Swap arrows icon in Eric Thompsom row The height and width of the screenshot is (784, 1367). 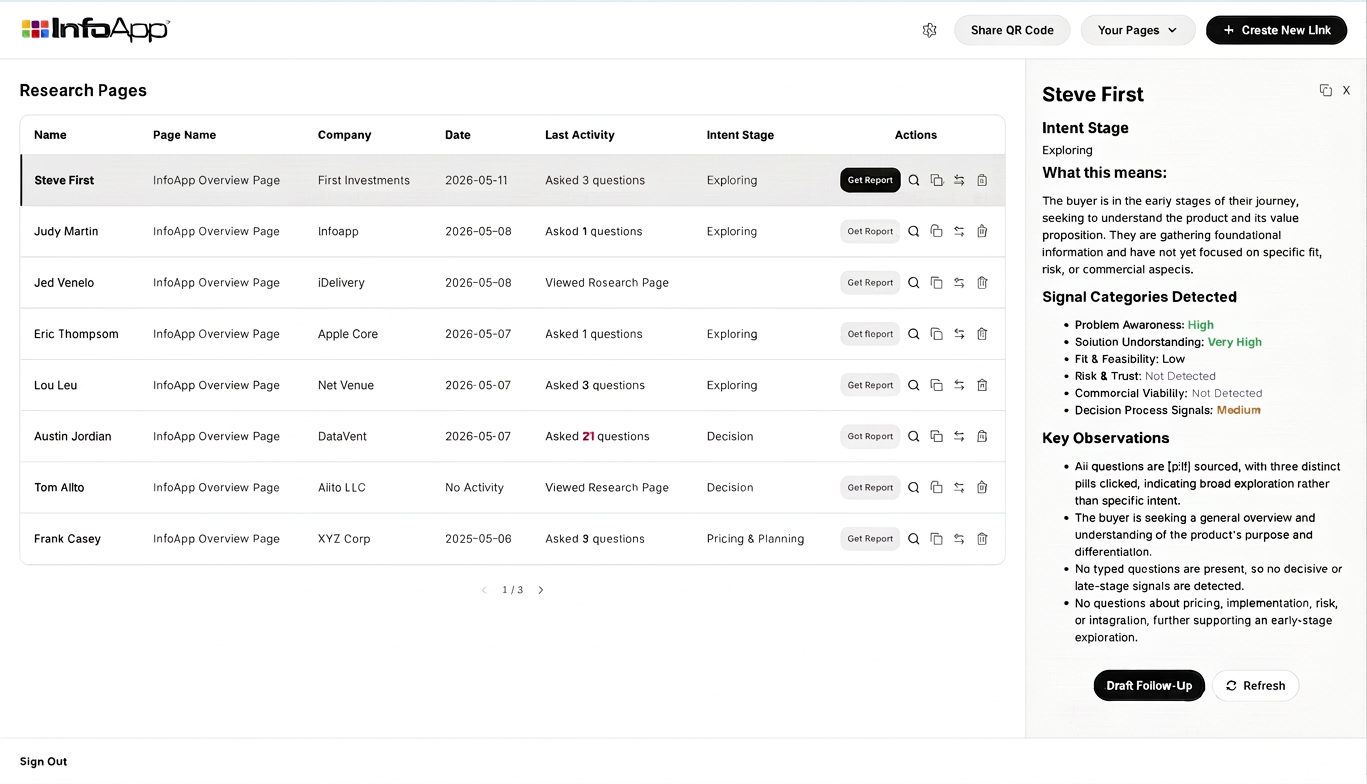point(959,334)
